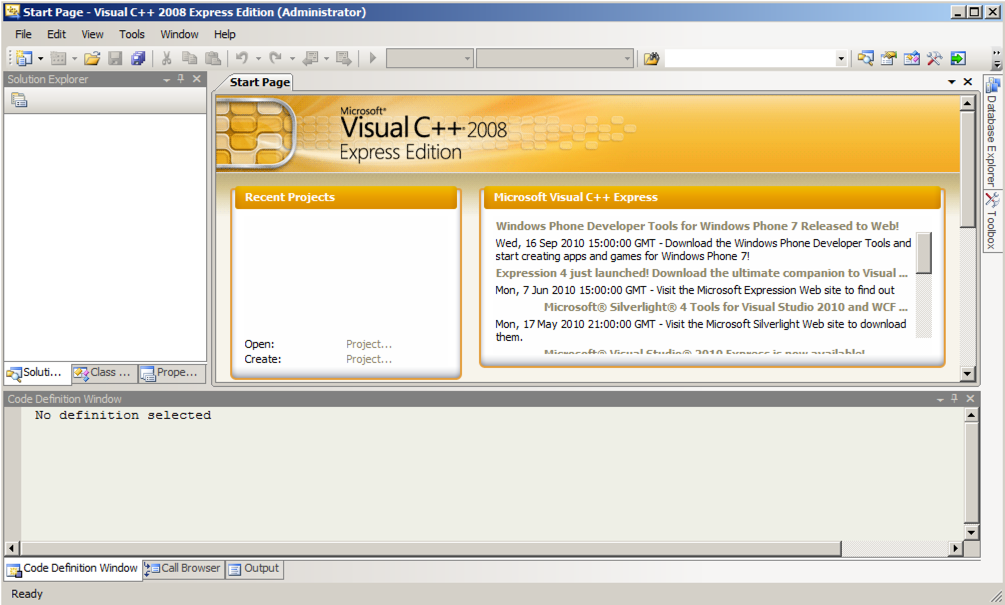Click the New Project toolbar icon

(x=24, y=58)
